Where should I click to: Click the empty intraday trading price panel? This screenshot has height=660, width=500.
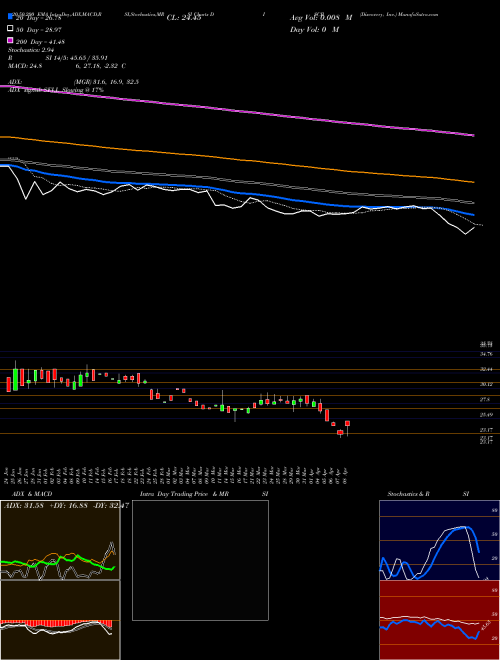pyautogui.click(x=200, y=560)
